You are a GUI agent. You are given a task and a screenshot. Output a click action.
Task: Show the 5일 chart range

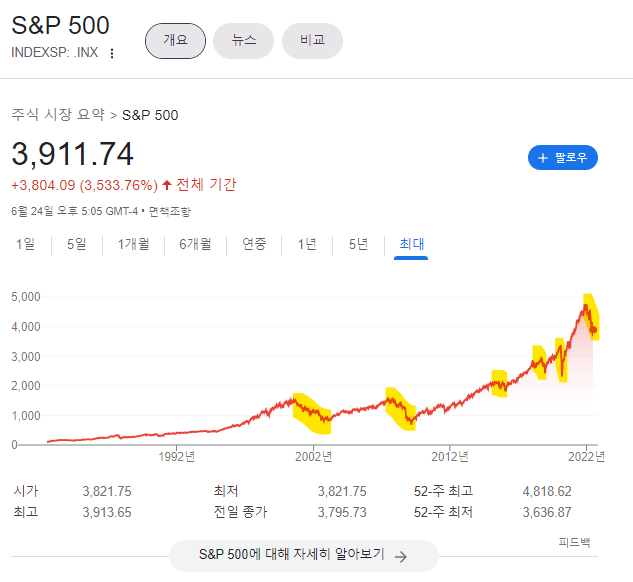77,244
